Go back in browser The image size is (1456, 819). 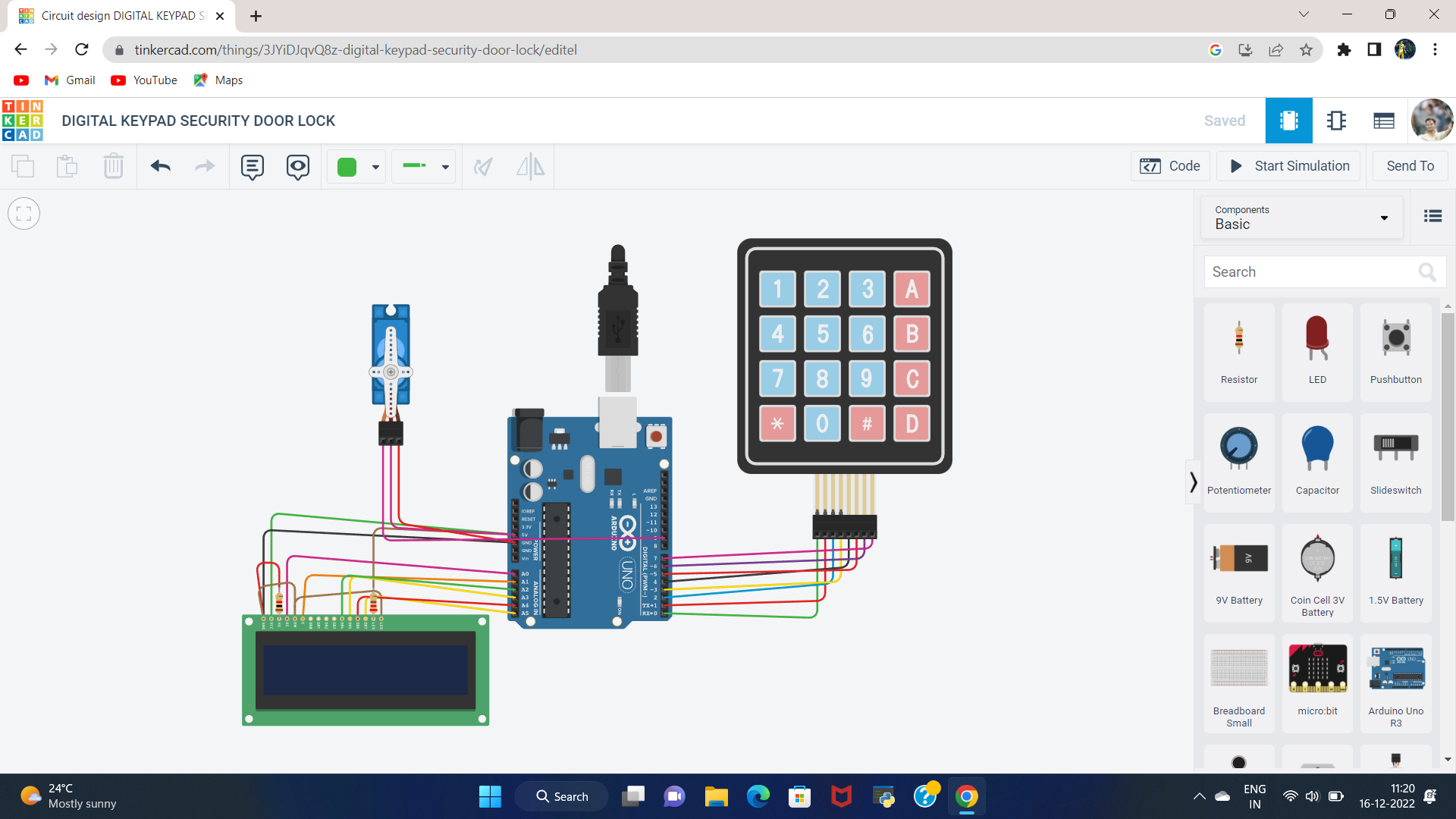pyautogui.click(x=20, y=50)
